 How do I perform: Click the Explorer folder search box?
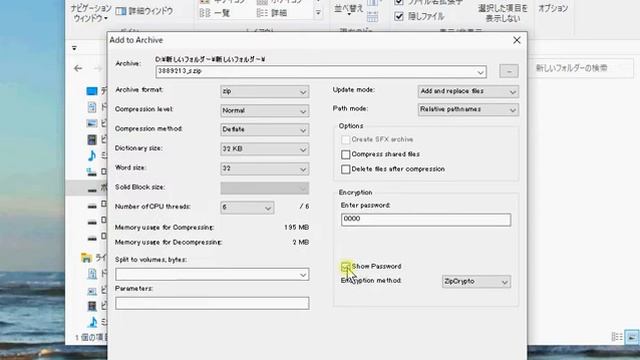(581, 68)
